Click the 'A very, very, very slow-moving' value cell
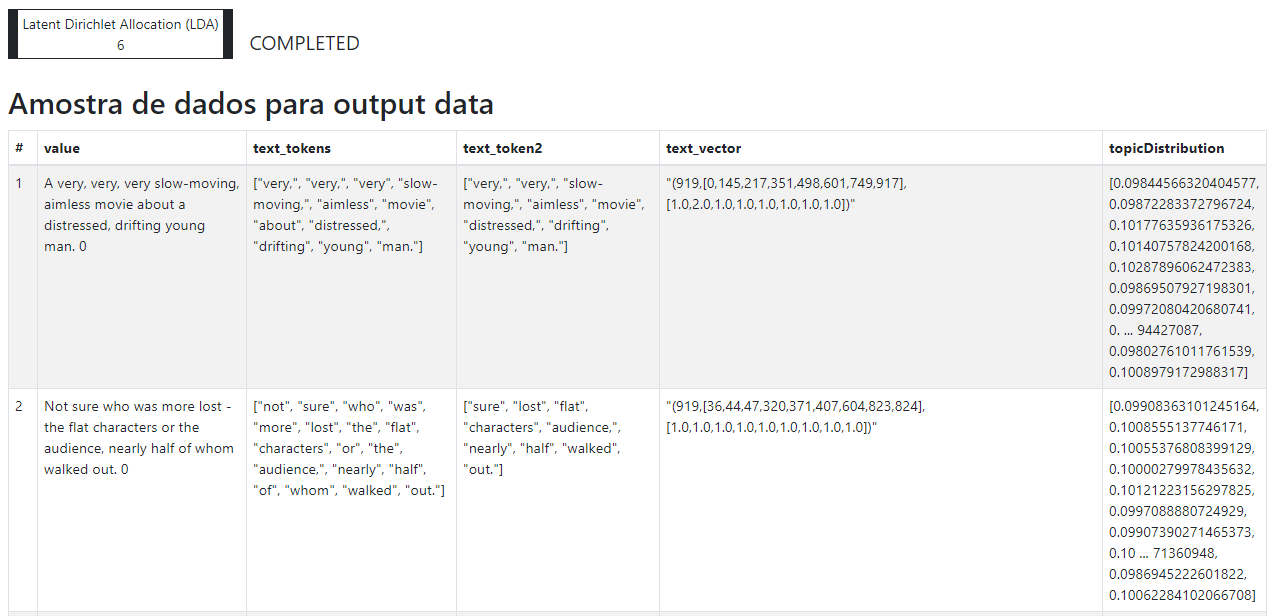The image size is (1271, 616). point(142,277)
